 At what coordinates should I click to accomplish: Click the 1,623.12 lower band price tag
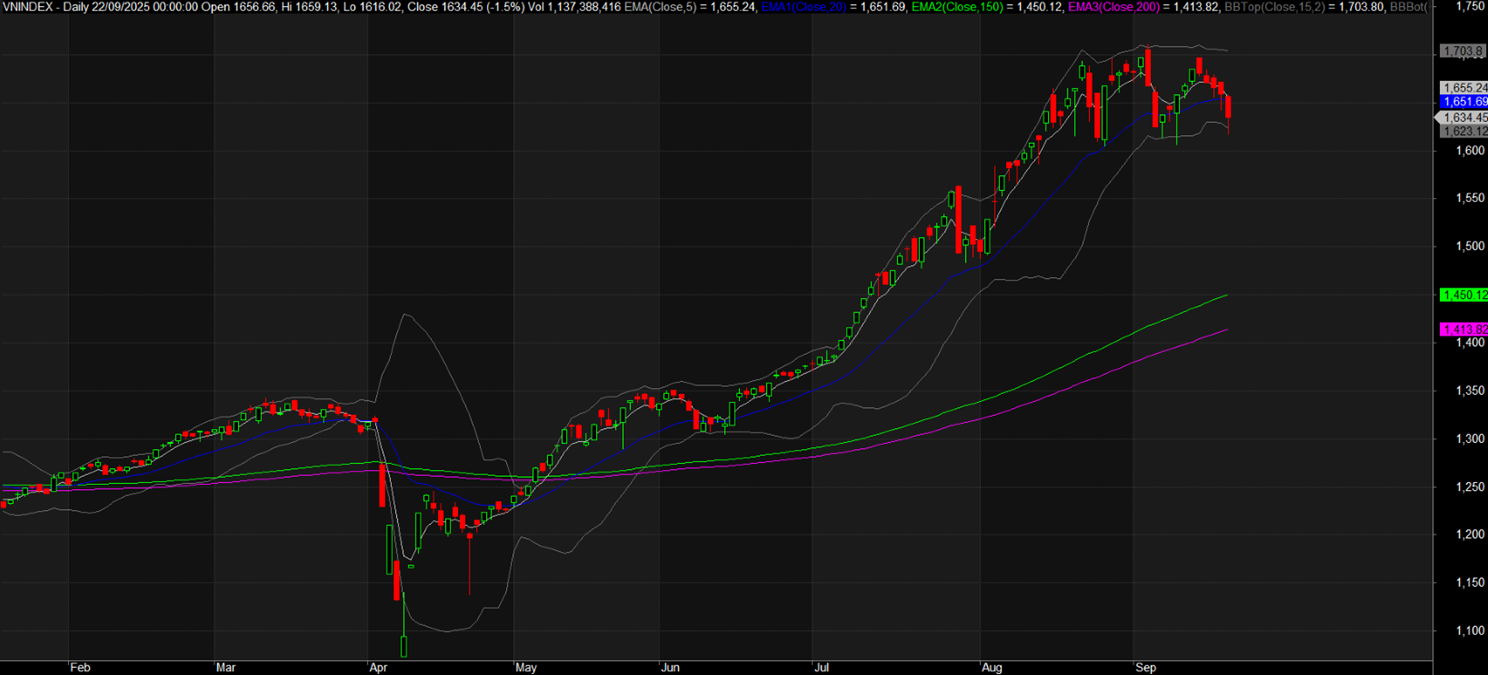click(x=1463, y=131)
